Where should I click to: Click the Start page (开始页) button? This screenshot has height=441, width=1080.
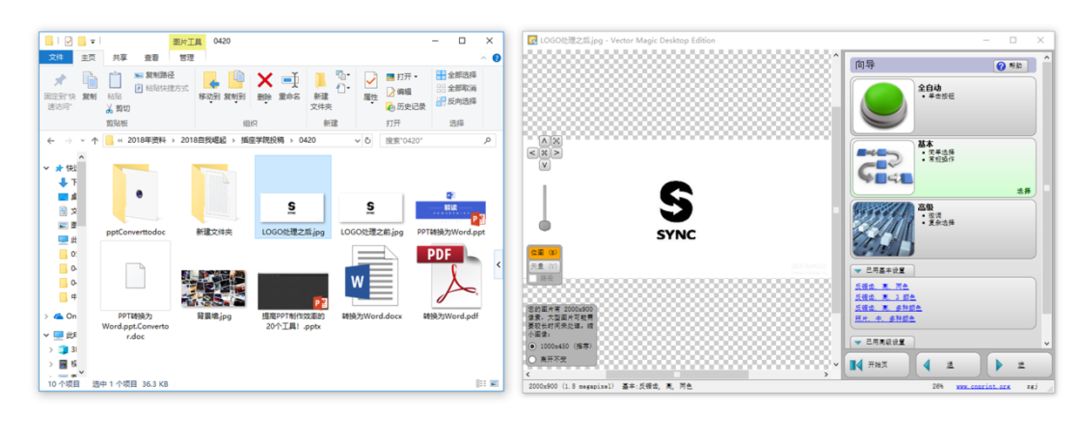[x=878, y=365]
